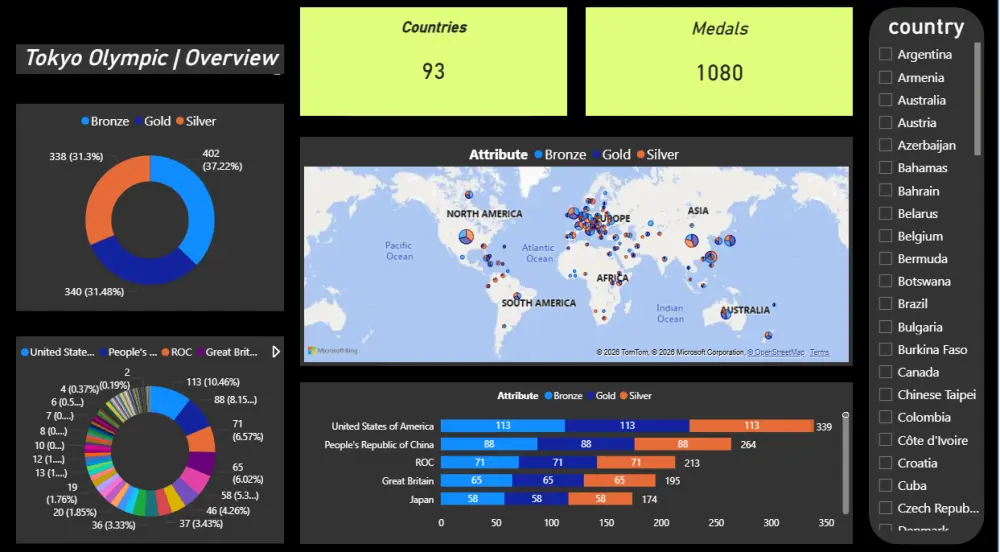The height and width of the screenshot is (552, 1000).
Task: Tick the Côte d'Ivoire checkbox
Action: coord(885,440)
